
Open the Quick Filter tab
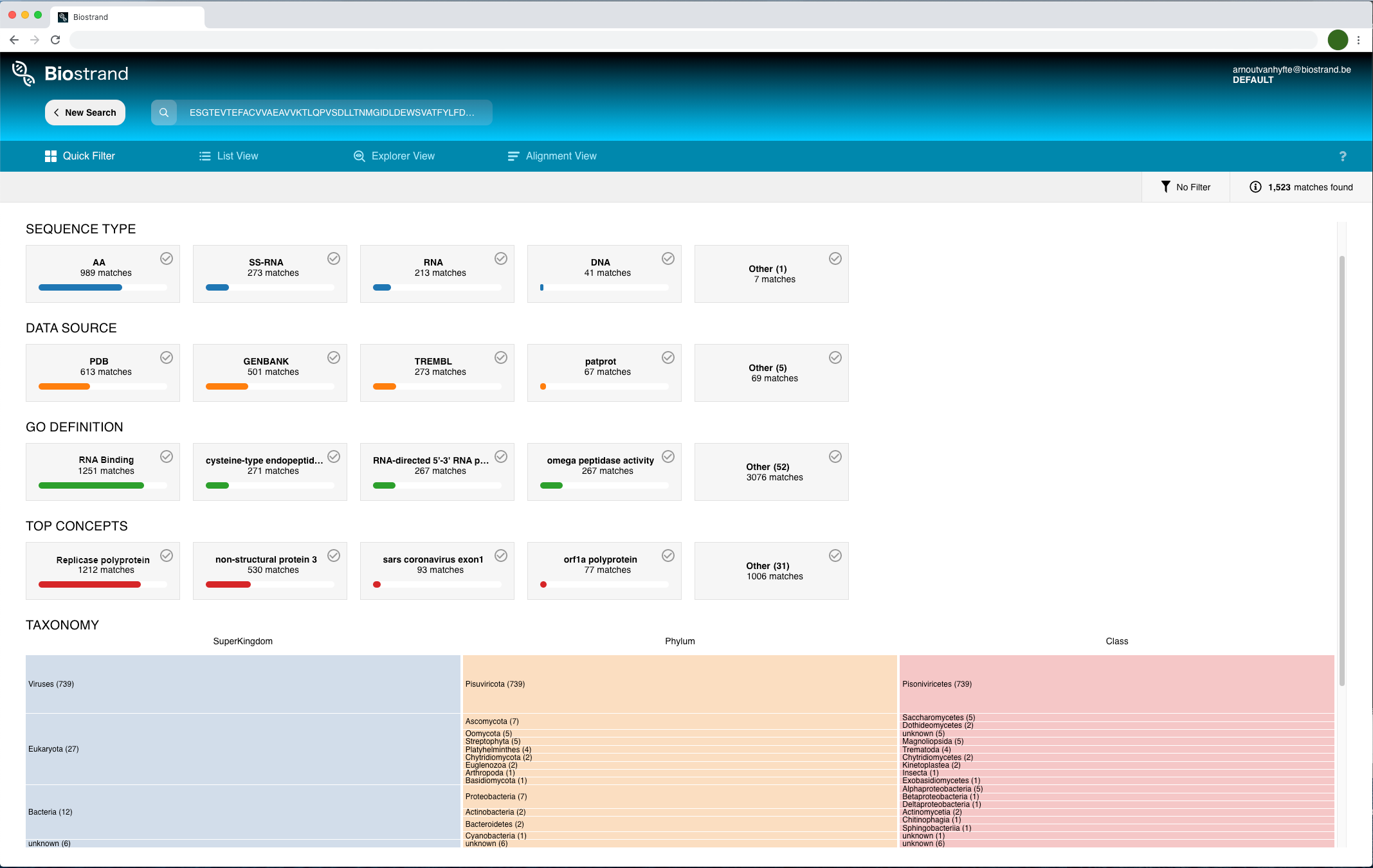coord(80,156)
